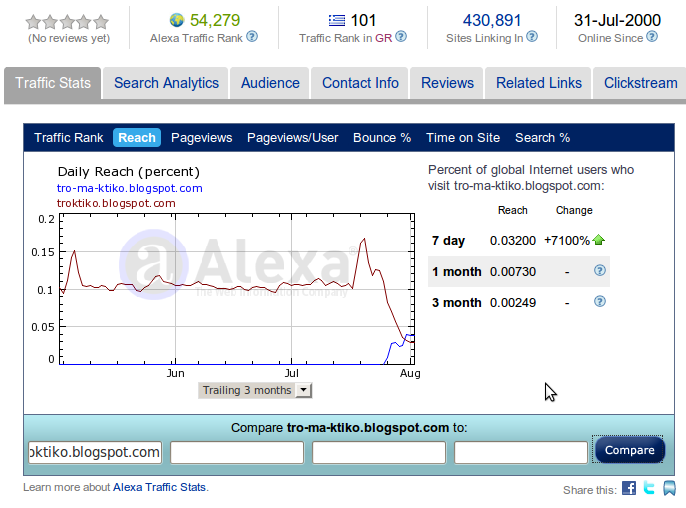Click the 3 month reach value 0.00249

coord(513,303)
